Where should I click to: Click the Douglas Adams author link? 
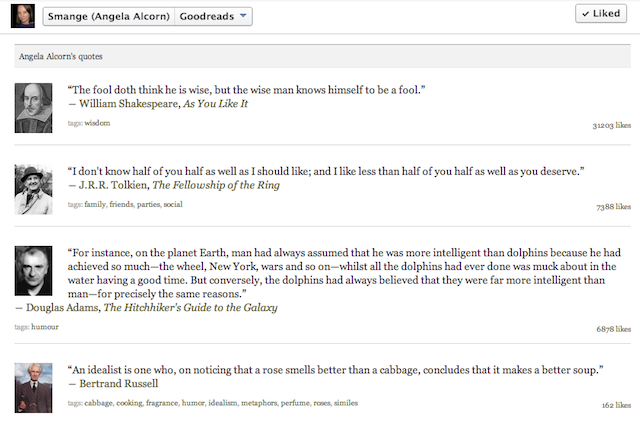pyautogui.click(x=62, y=307)
